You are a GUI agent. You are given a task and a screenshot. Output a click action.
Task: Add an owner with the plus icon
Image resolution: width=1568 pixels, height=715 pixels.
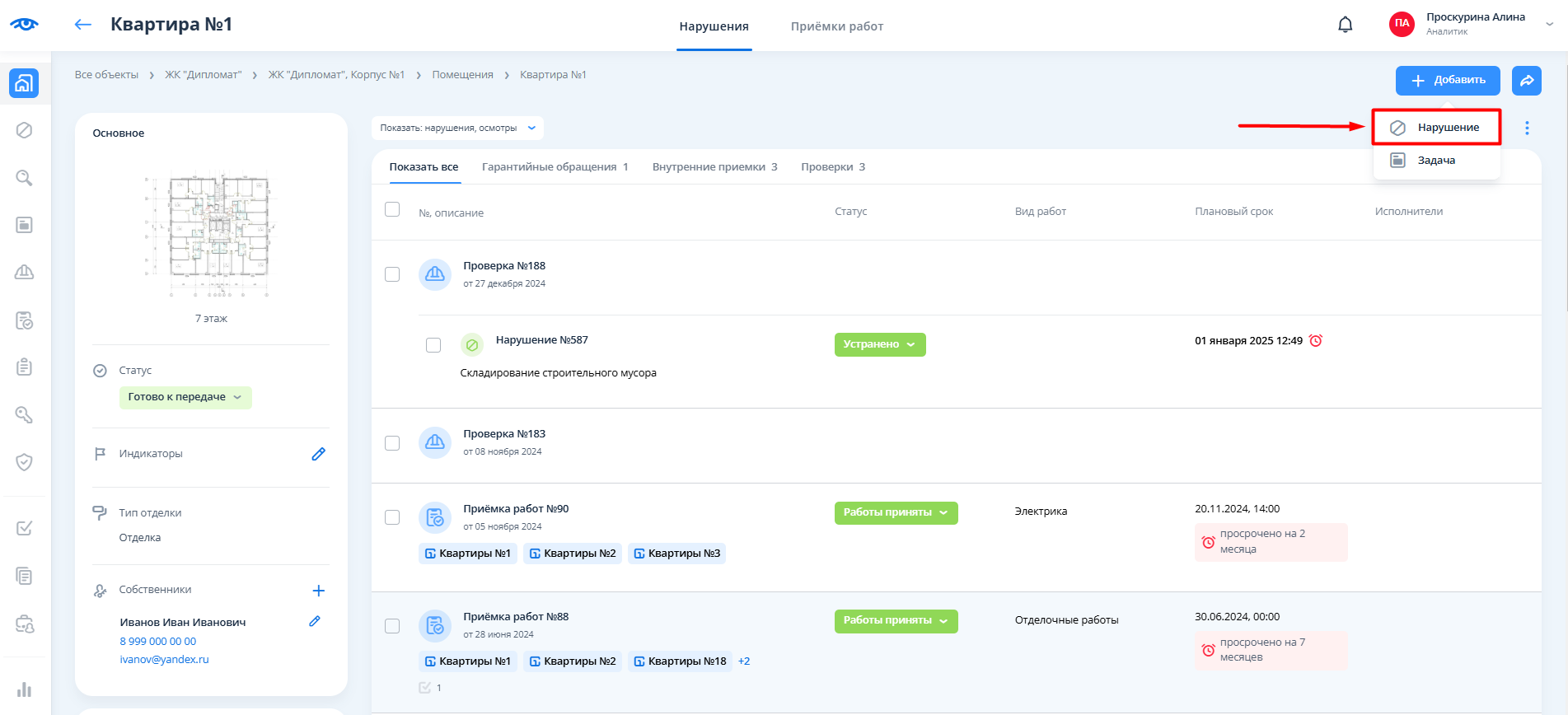[318, 591]
